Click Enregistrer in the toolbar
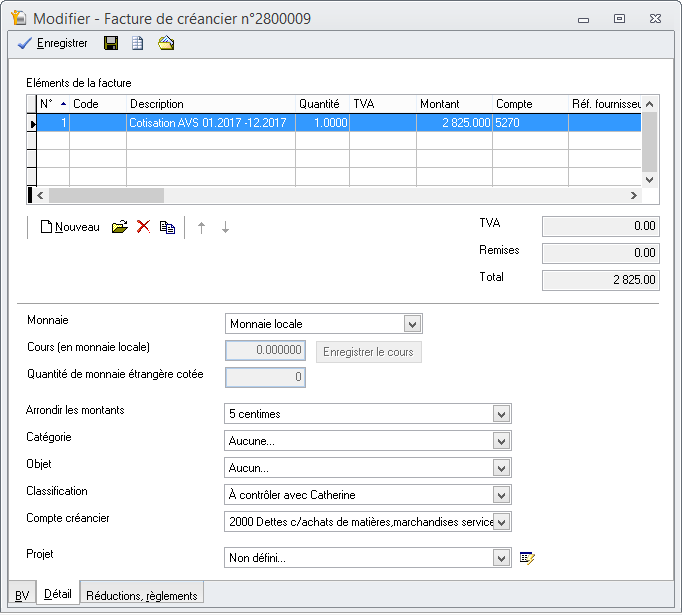 [x=53, y=43]
